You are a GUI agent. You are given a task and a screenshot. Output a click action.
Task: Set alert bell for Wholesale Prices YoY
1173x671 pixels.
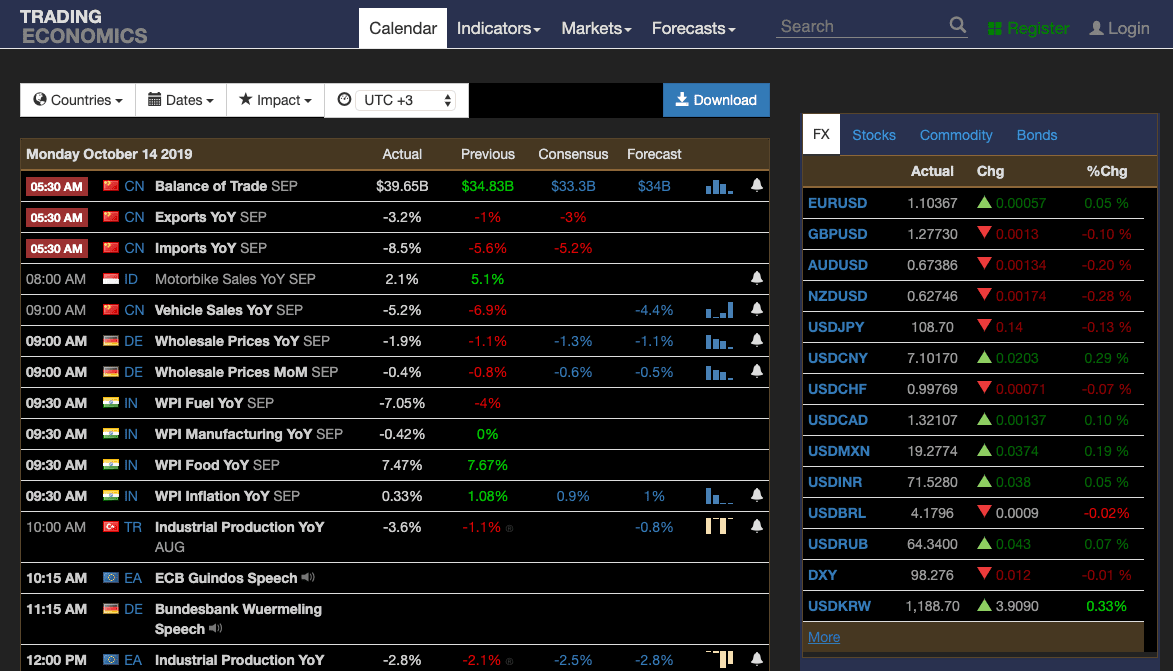click(757, 340)
